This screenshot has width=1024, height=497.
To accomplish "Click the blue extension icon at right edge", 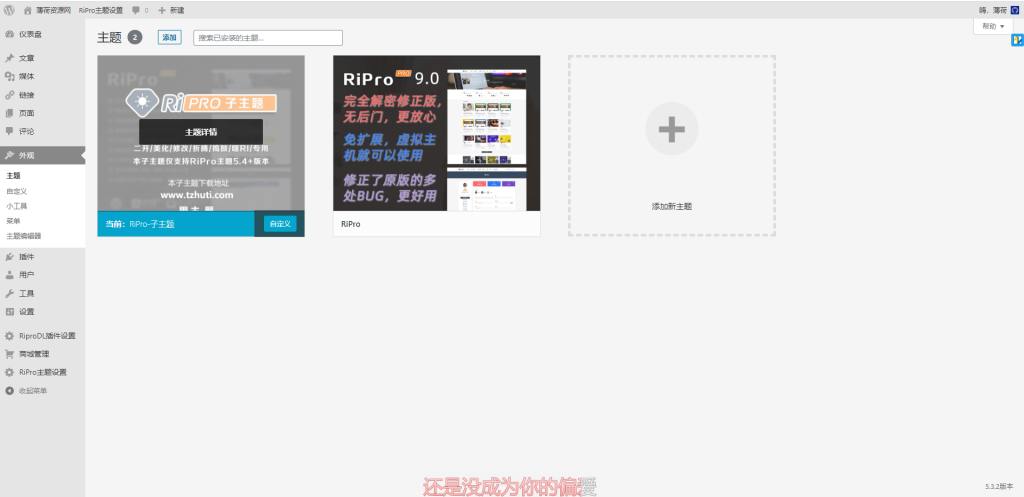I will [x=1017, y=40].
